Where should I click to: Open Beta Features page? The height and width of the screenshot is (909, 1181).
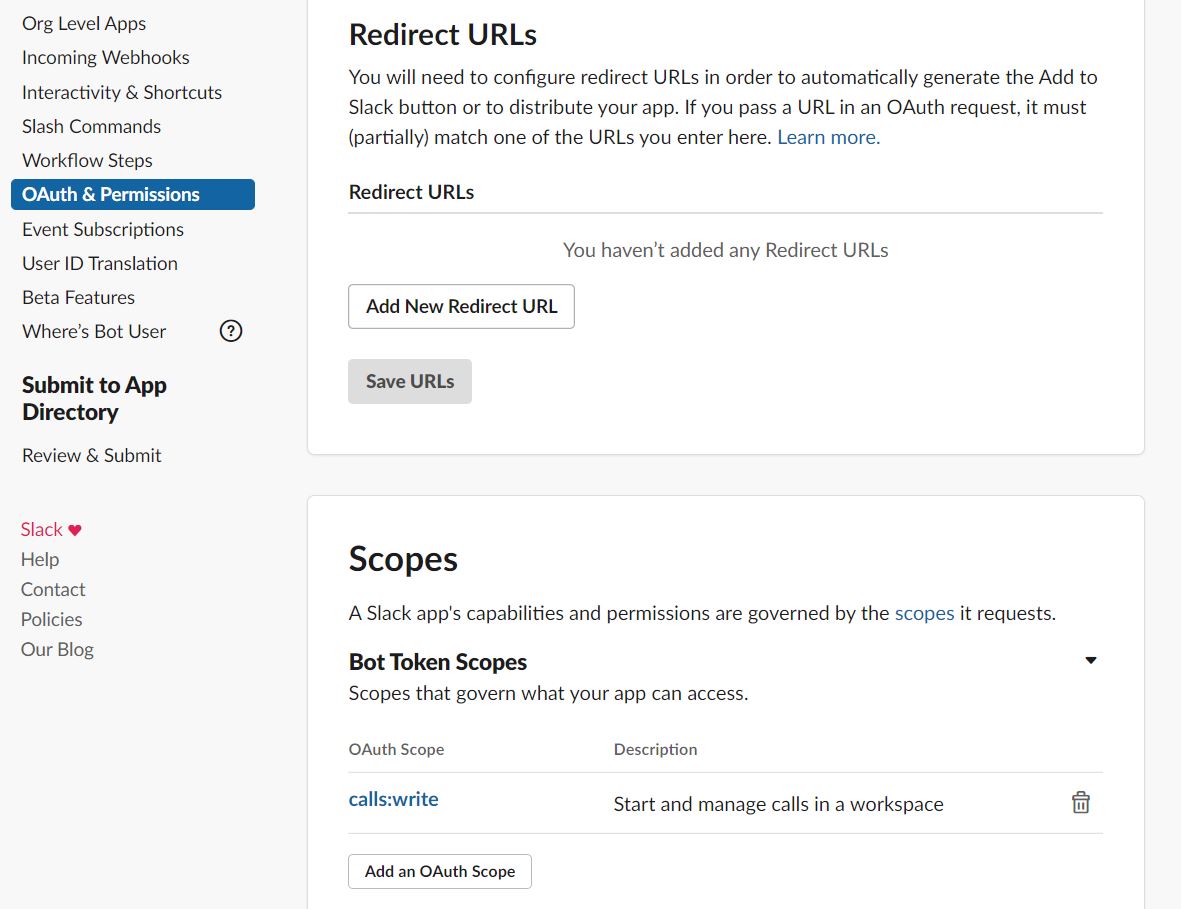(x=78, y=297)
